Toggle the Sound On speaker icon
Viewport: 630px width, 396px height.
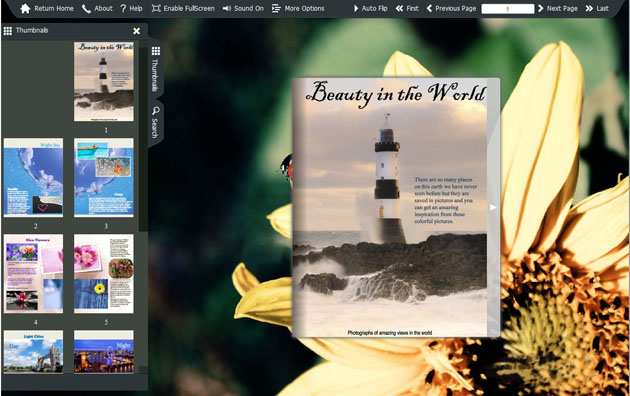[x=227, y=8]
